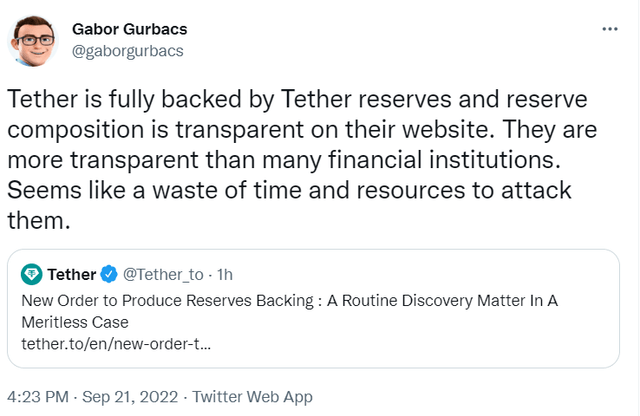The height and width of the screenshot is (416, 640).
Task: Click the Tether account name in quote
Action: coord(71,274)
